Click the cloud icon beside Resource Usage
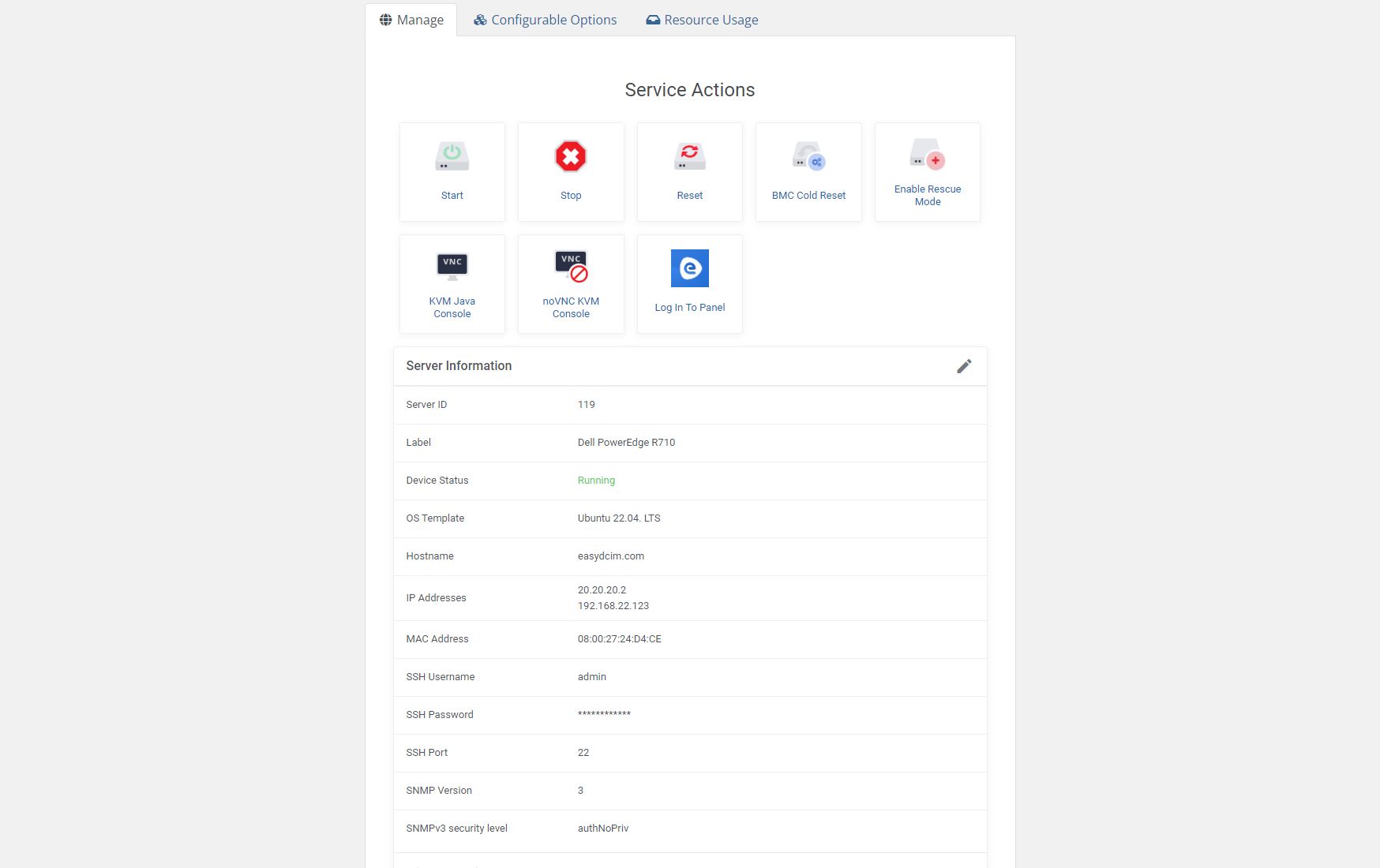The height and width of the screenshot is (868, 1380). pos(652,19)
